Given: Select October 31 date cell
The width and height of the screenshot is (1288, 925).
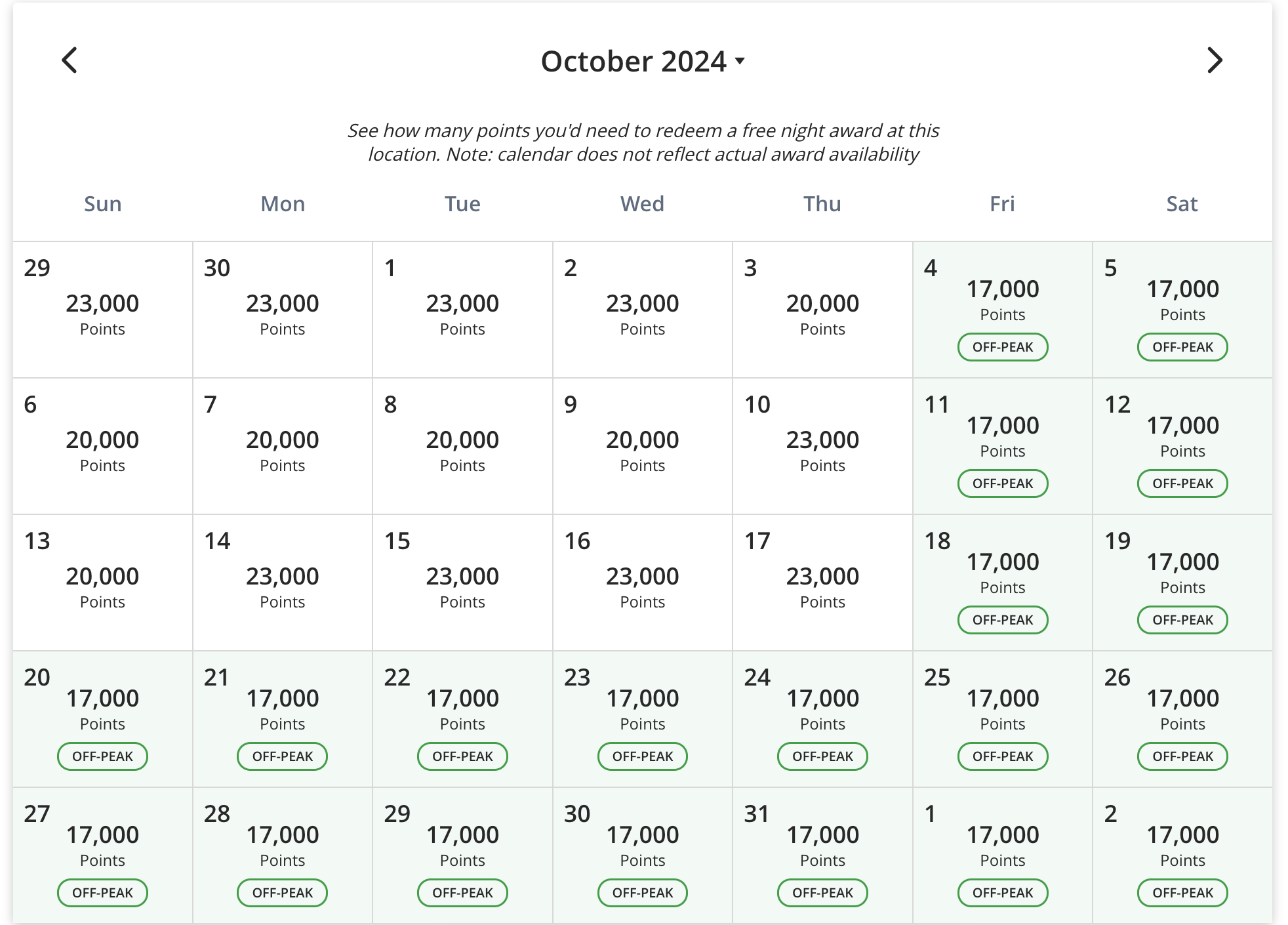Looking at the screenshot, I should (822, 855).
